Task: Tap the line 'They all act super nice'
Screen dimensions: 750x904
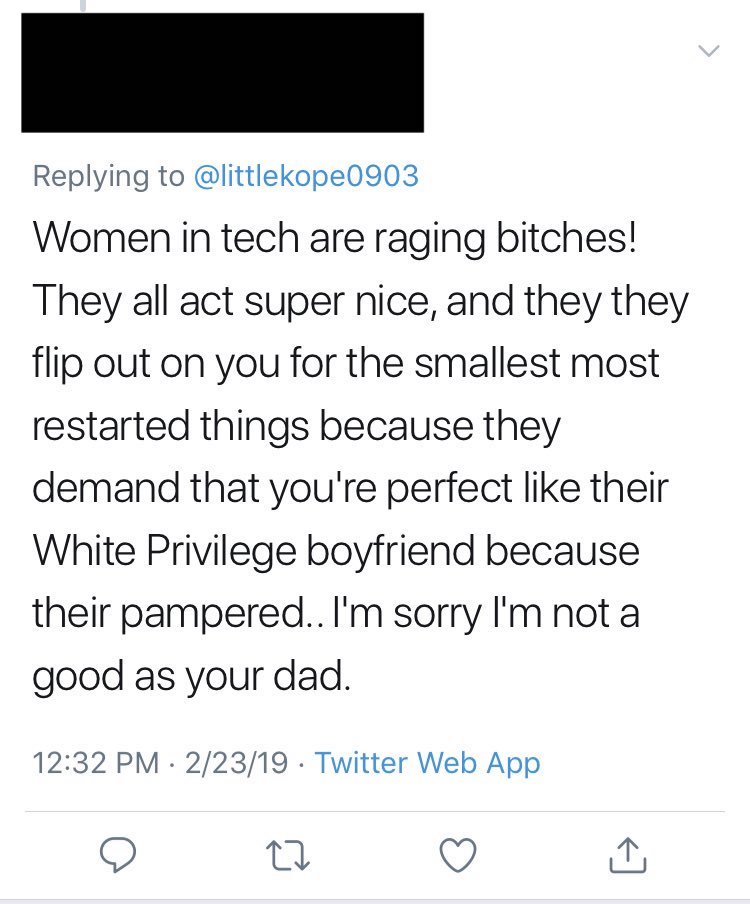Action: [x=360, y=301]
